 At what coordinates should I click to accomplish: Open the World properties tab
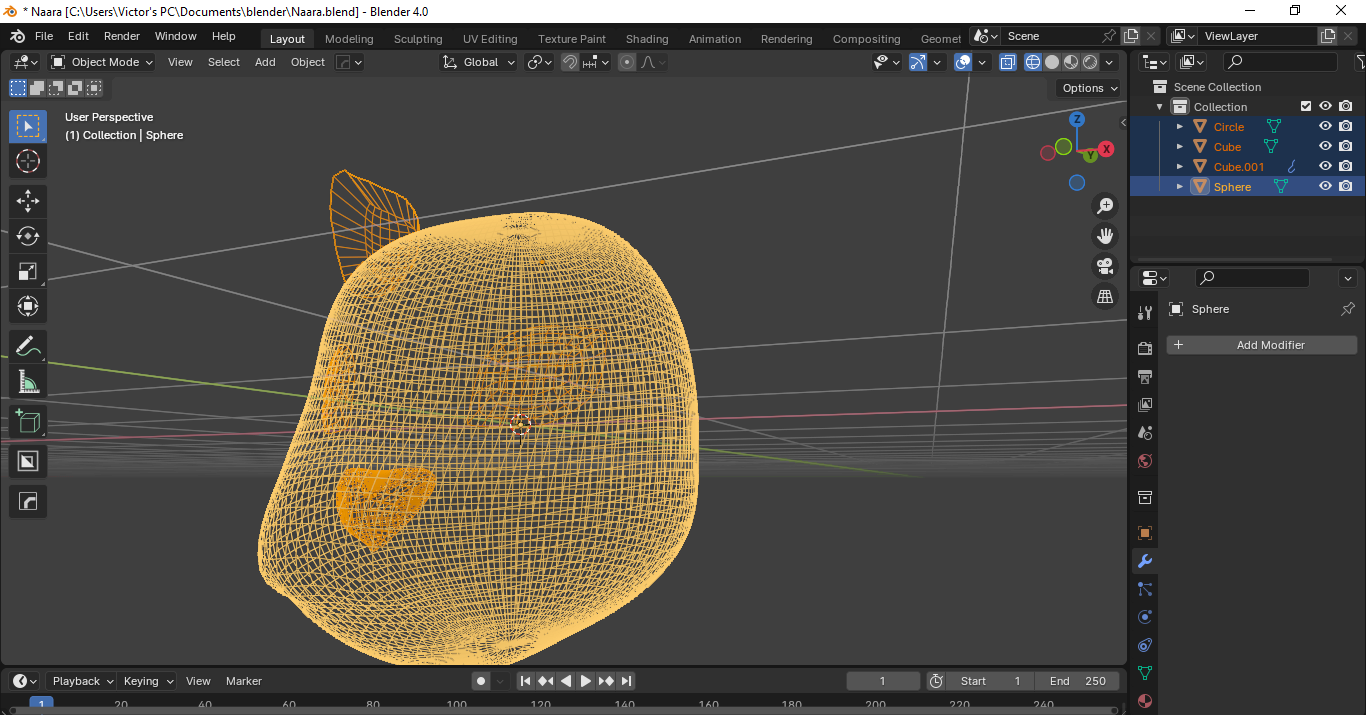[1145, 461]
